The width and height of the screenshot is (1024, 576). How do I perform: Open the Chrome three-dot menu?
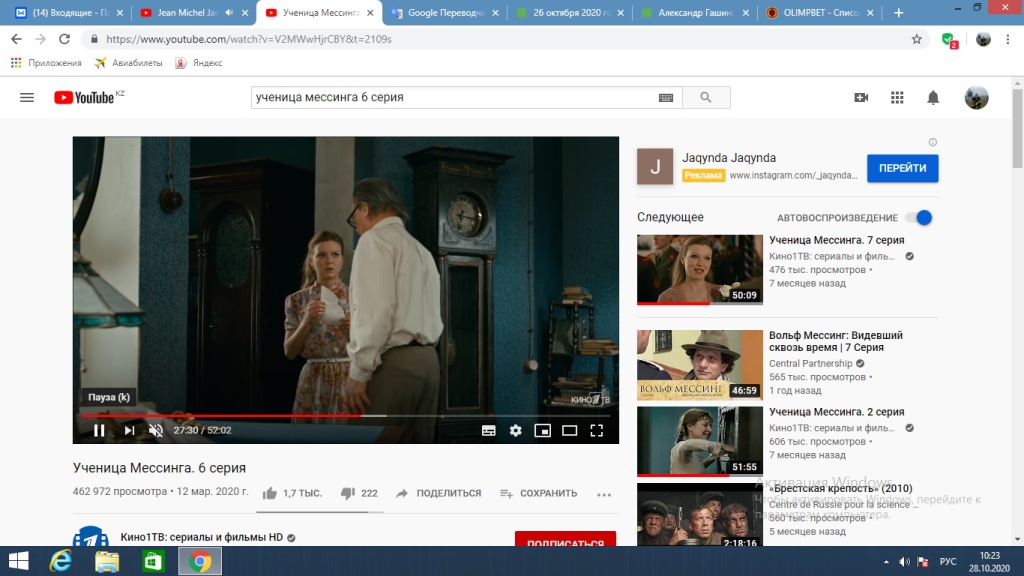[x=1008, y=39]
